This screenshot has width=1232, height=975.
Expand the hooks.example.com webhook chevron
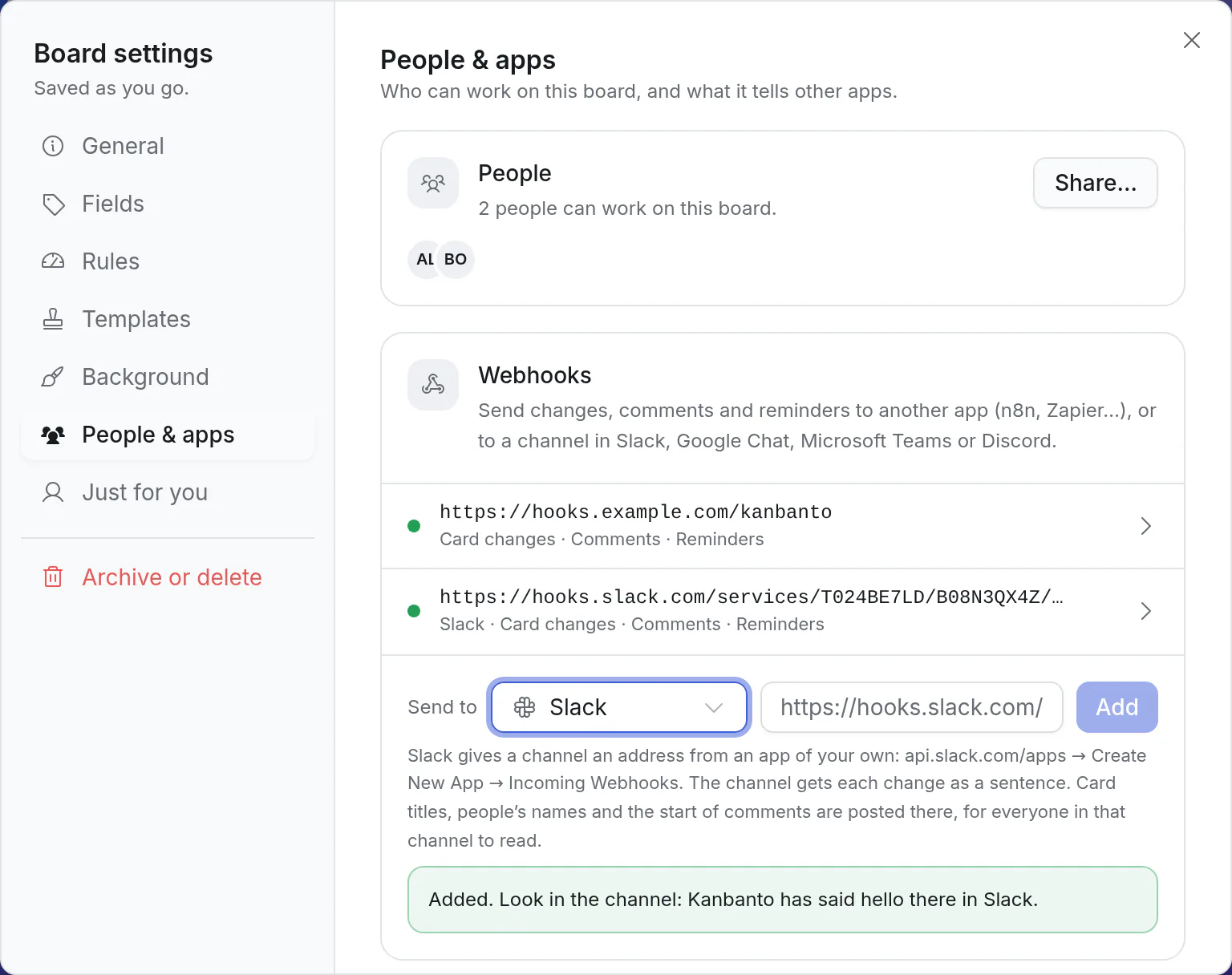[1146, 526]
